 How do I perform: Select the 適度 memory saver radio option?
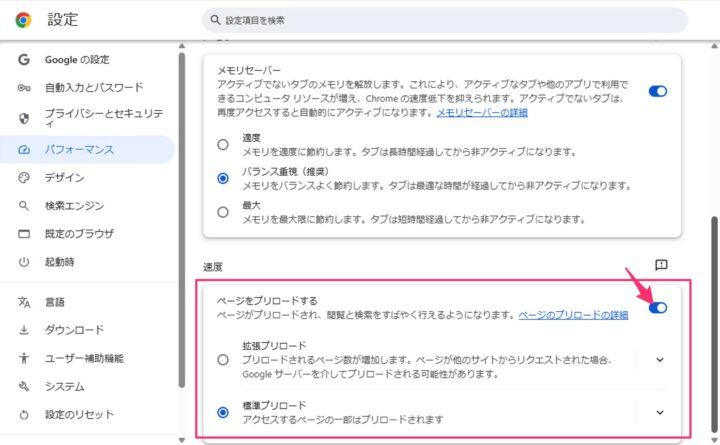coord(223,145)
